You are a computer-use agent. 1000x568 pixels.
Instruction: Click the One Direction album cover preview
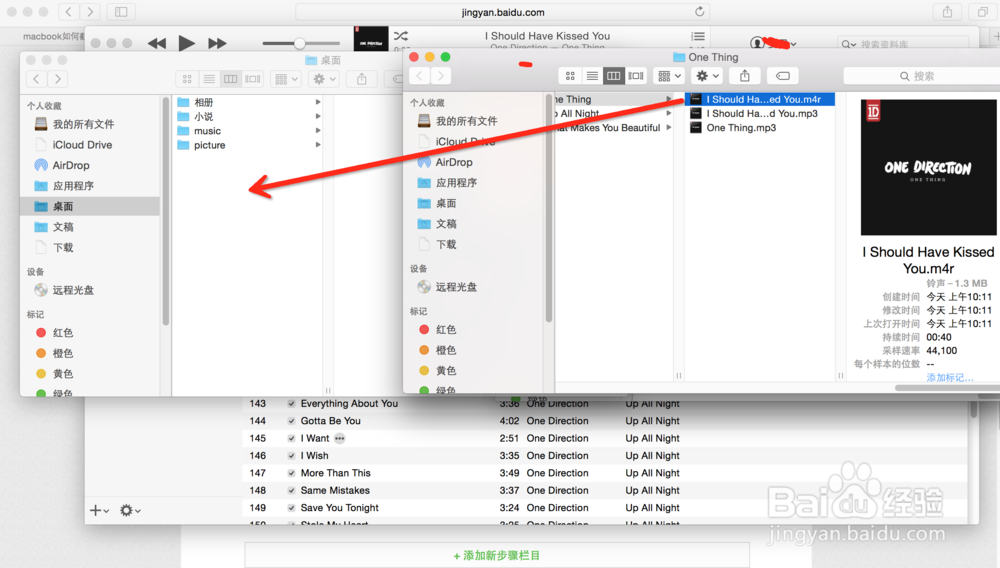928,167
